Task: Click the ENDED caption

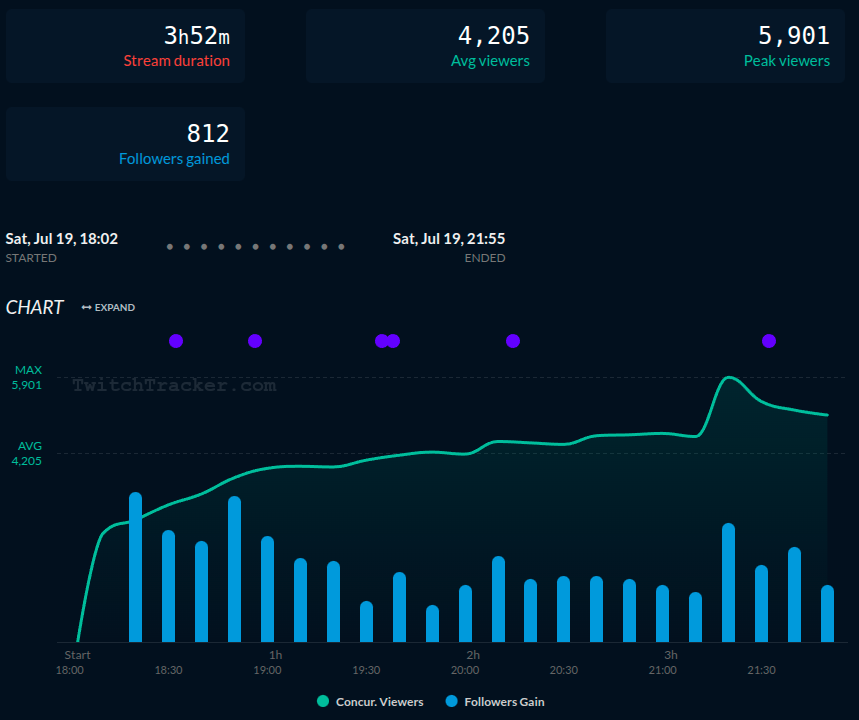Action: tap(485, 258)
